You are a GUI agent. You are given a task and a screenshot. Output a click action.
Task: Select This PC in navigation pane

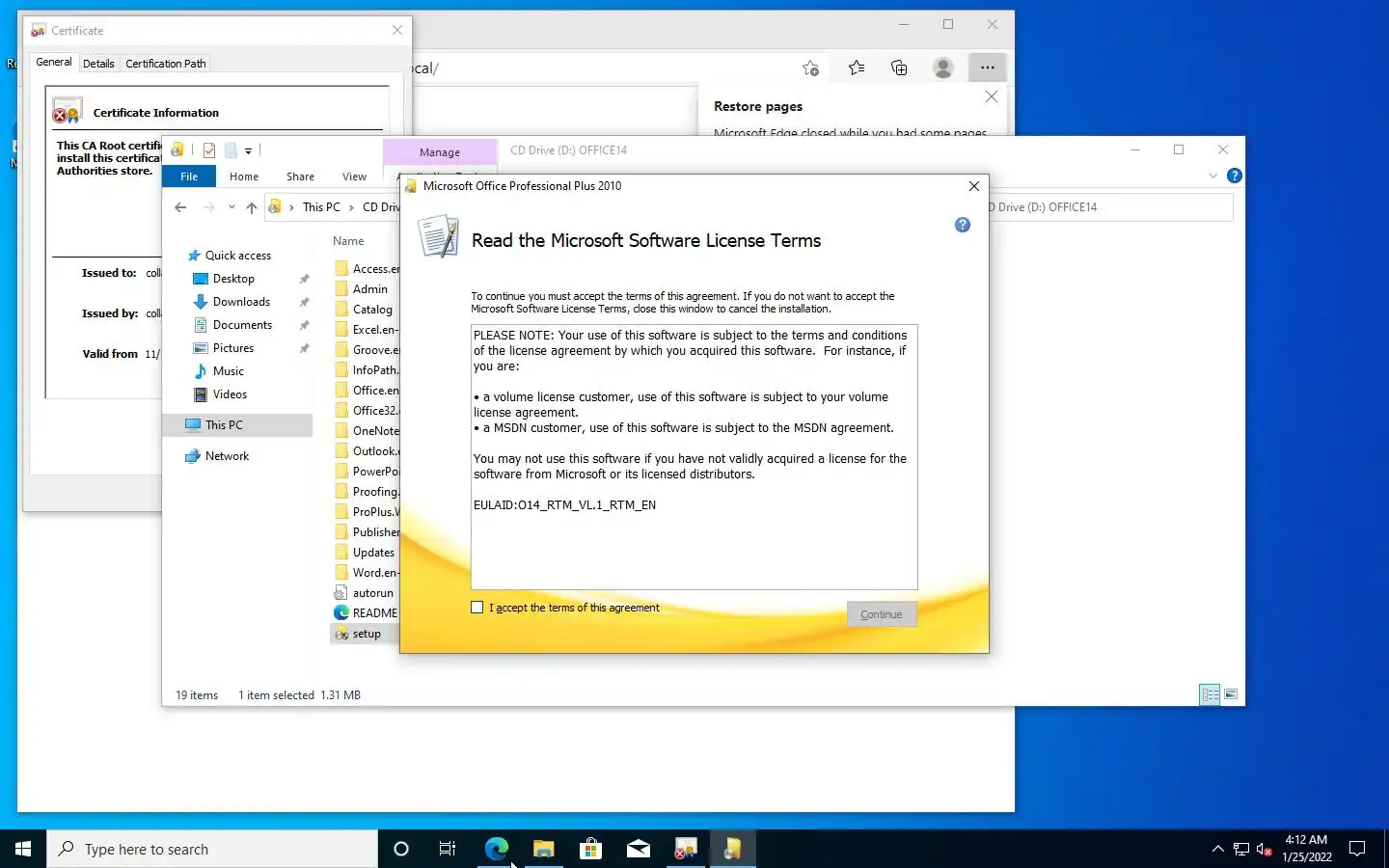click(x=224, y=425)
